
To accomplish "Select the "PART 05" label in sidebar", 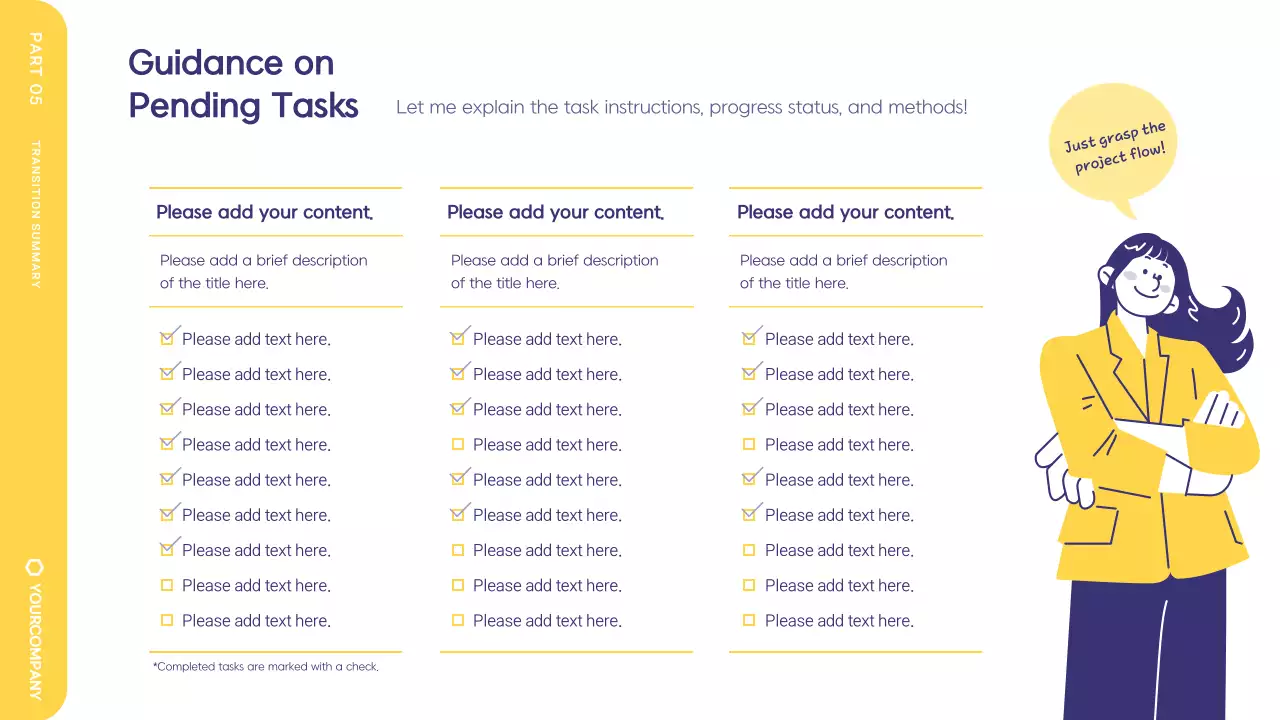I will (36, 69).
